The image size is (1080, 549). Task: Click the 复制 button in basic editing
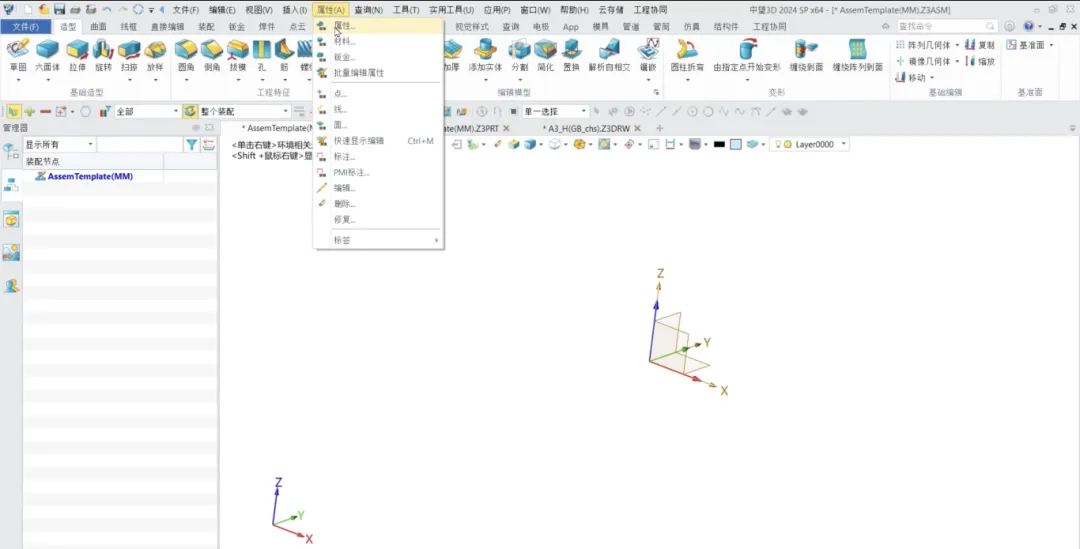tap(980, 45)
